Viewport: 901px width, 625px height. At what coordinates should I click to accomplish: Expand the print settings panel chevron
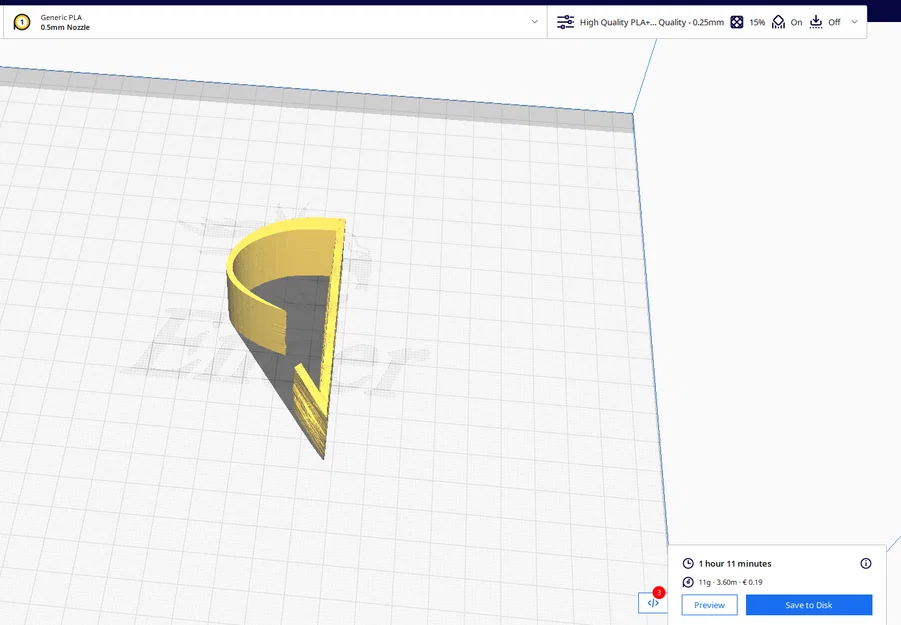tap(854, 22)
